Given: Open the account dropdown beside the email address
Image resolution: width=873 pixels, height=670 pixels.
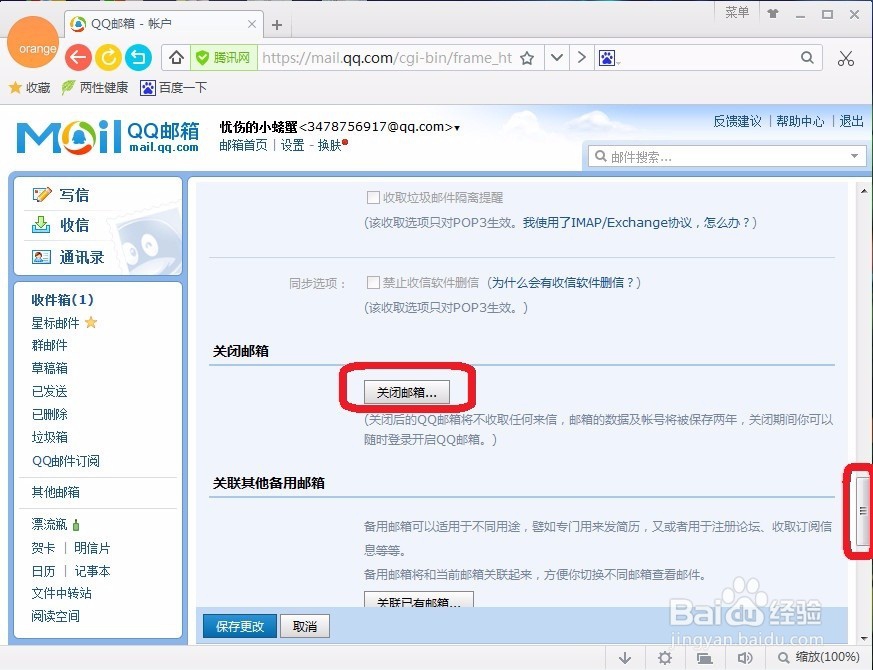Looking at the screenshot, I should [455, 127].
